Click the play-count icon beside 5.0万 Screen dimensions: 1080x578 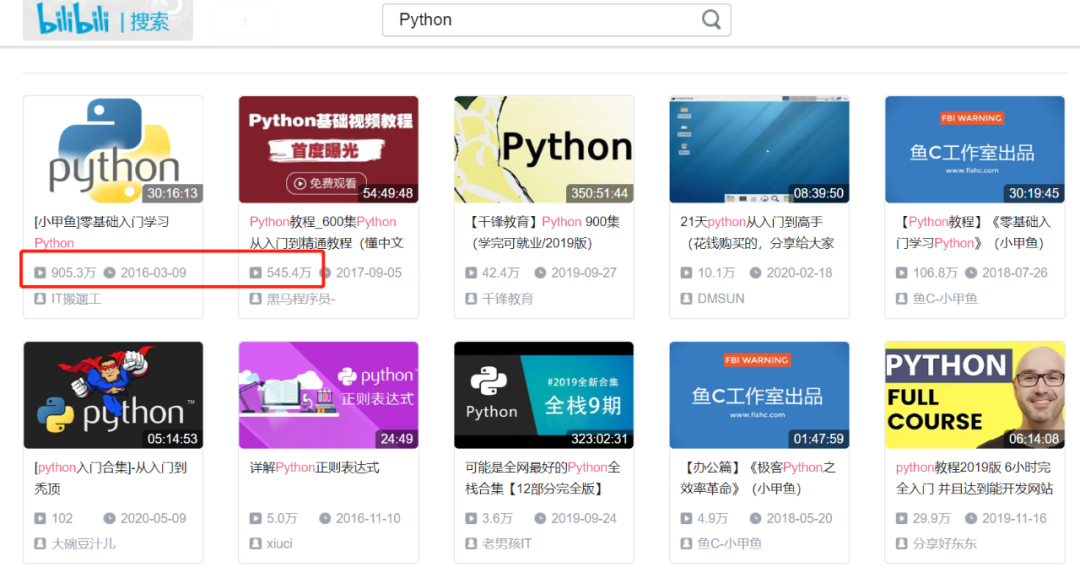(x=256, y=518)
